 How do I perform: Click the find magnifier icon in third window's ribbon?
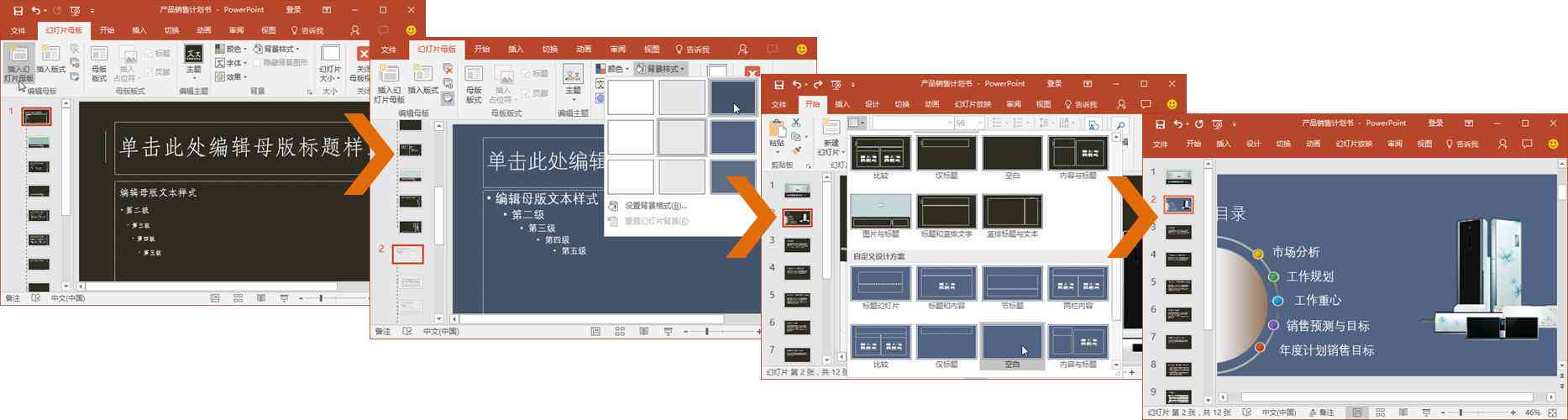coord(1120,124)
